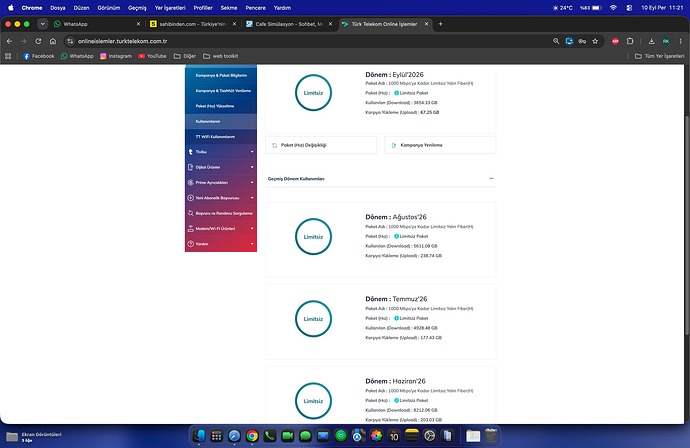690x448 pixels.
Task: Click the Modem/Wi-Fi Ürünleri sidebar icon
Action: coord(191,228)
